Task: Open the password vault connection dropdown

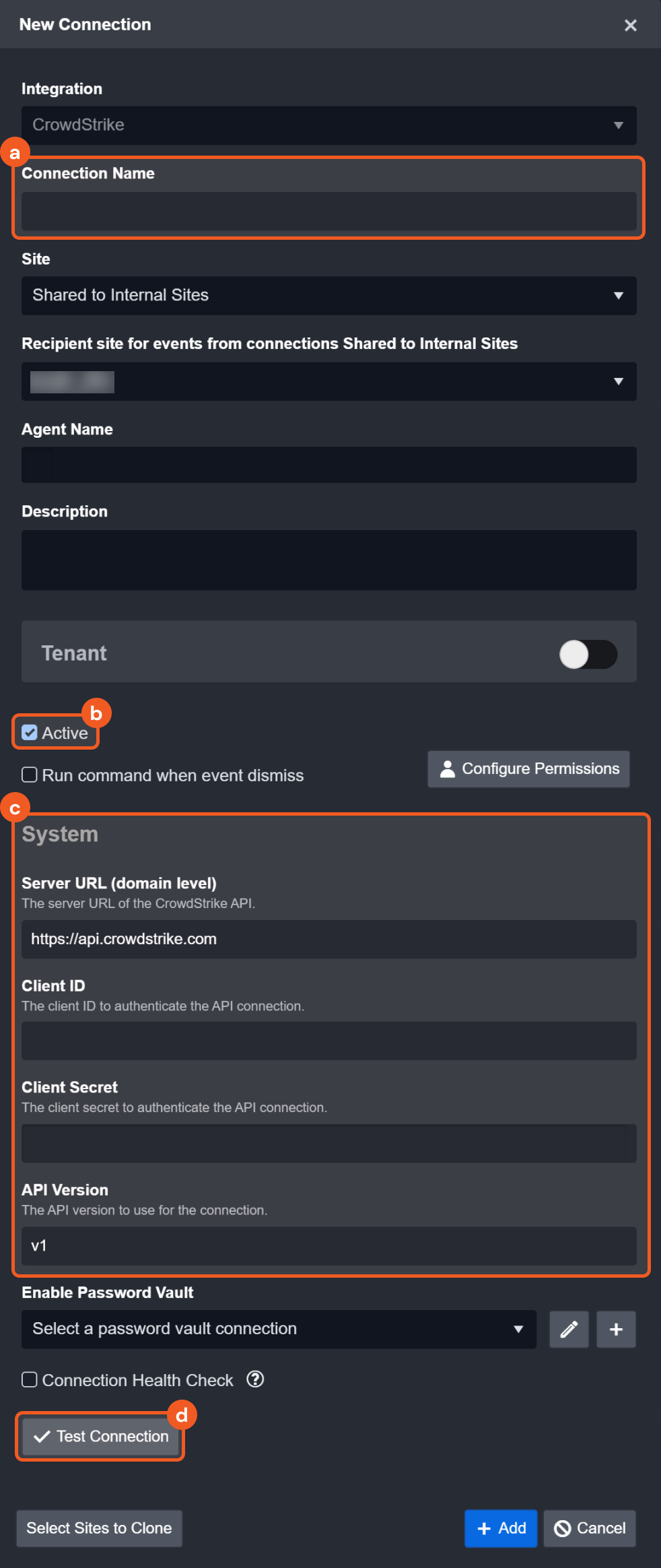Action: point(279,1329)
